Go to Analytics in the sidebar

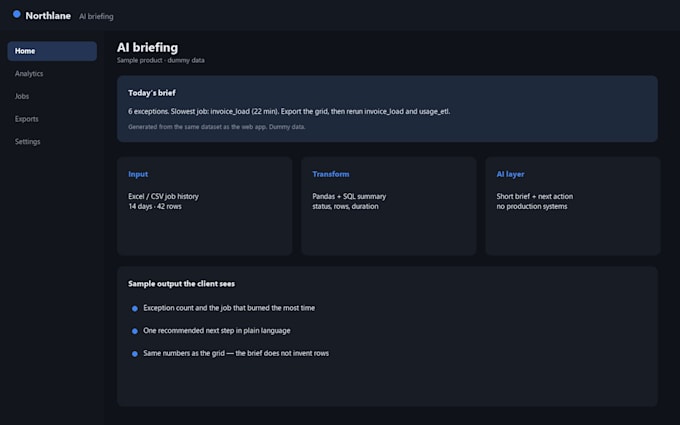pos(29,74)
